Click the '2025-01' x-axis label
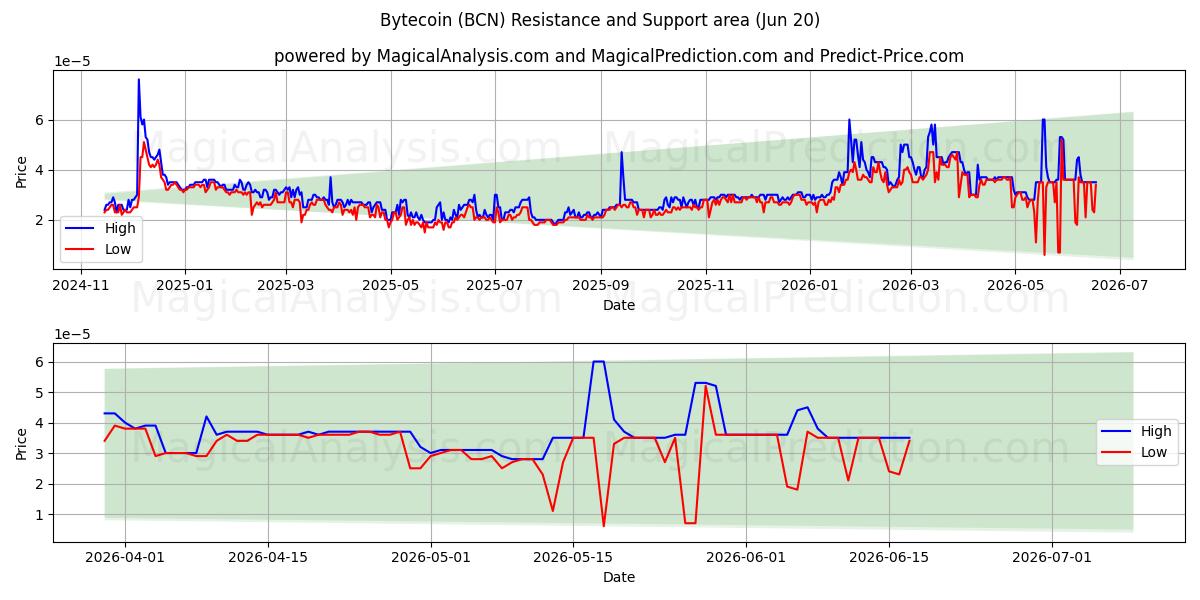 click(186, 285)
